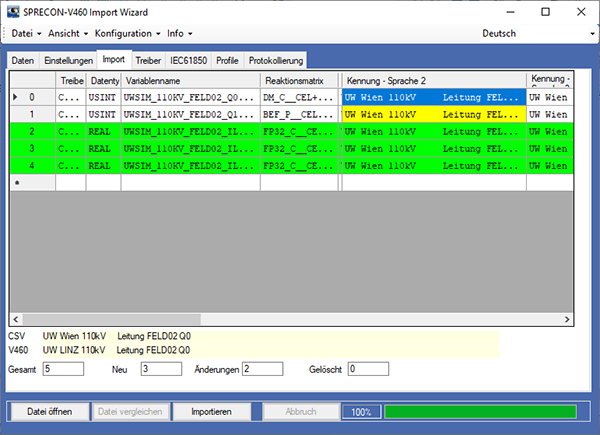Screen dimensions: 600x435
Task: Click the Gesamt count field
Action: coord(63,369)
